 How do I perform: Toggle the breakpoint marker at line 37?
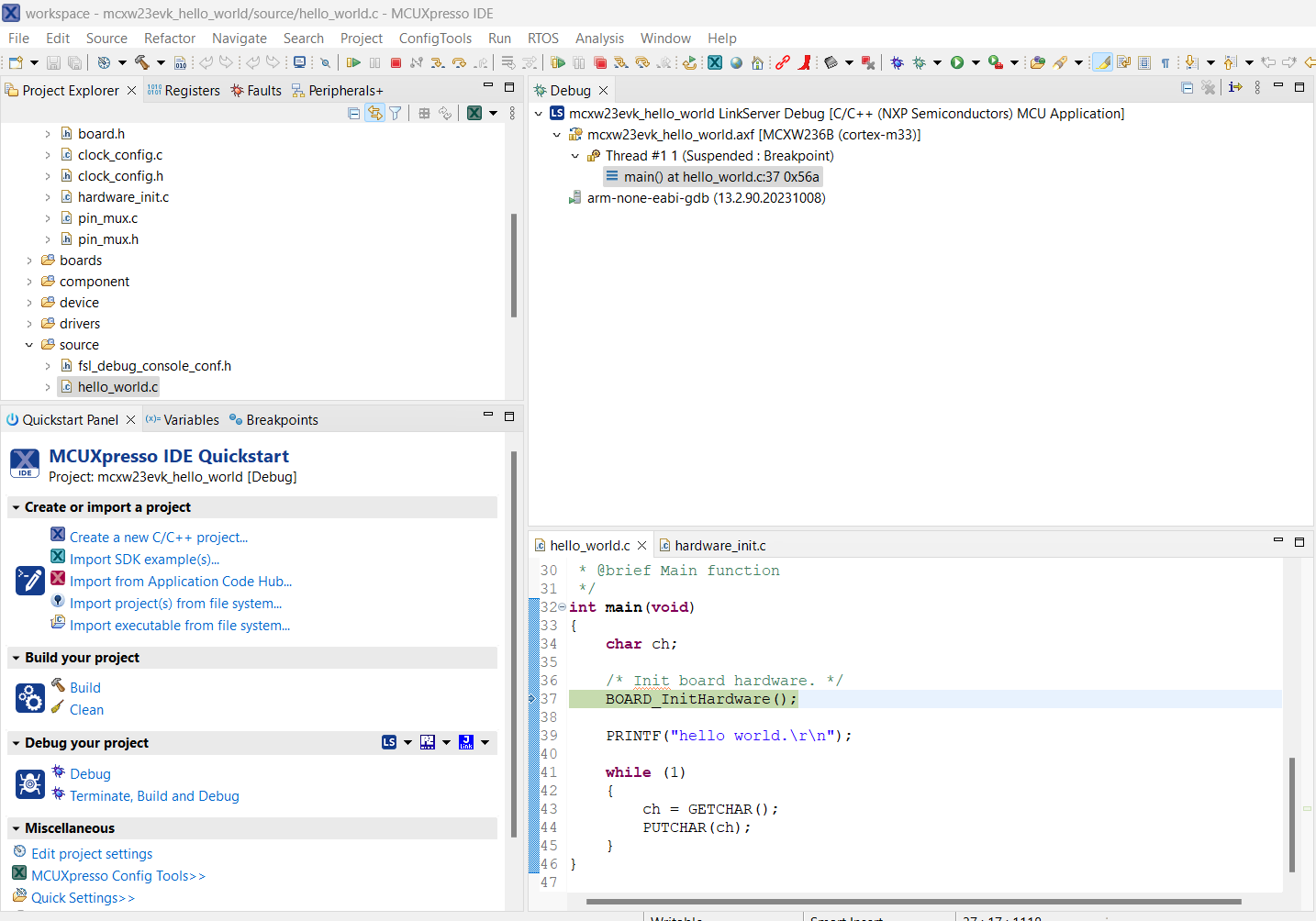pos(532,699)
